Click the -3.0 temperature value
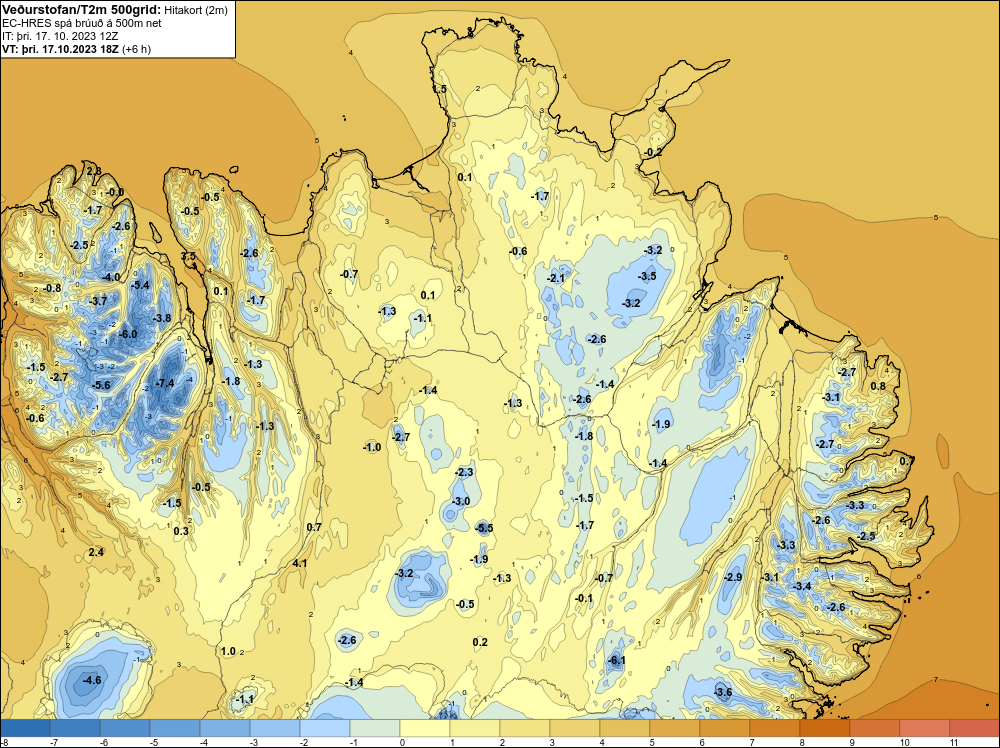Screen dimensions: 1000x748 click(x=461, y=501)
